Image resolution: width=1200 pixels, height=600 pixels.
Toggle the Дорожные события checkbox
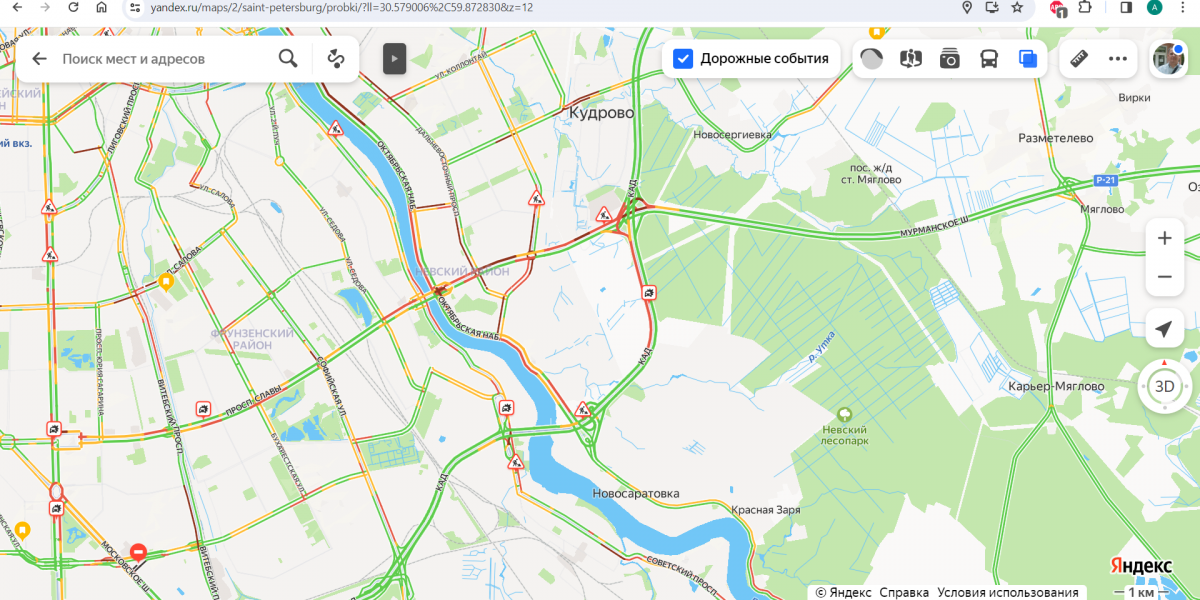click(x=683, y=58)
